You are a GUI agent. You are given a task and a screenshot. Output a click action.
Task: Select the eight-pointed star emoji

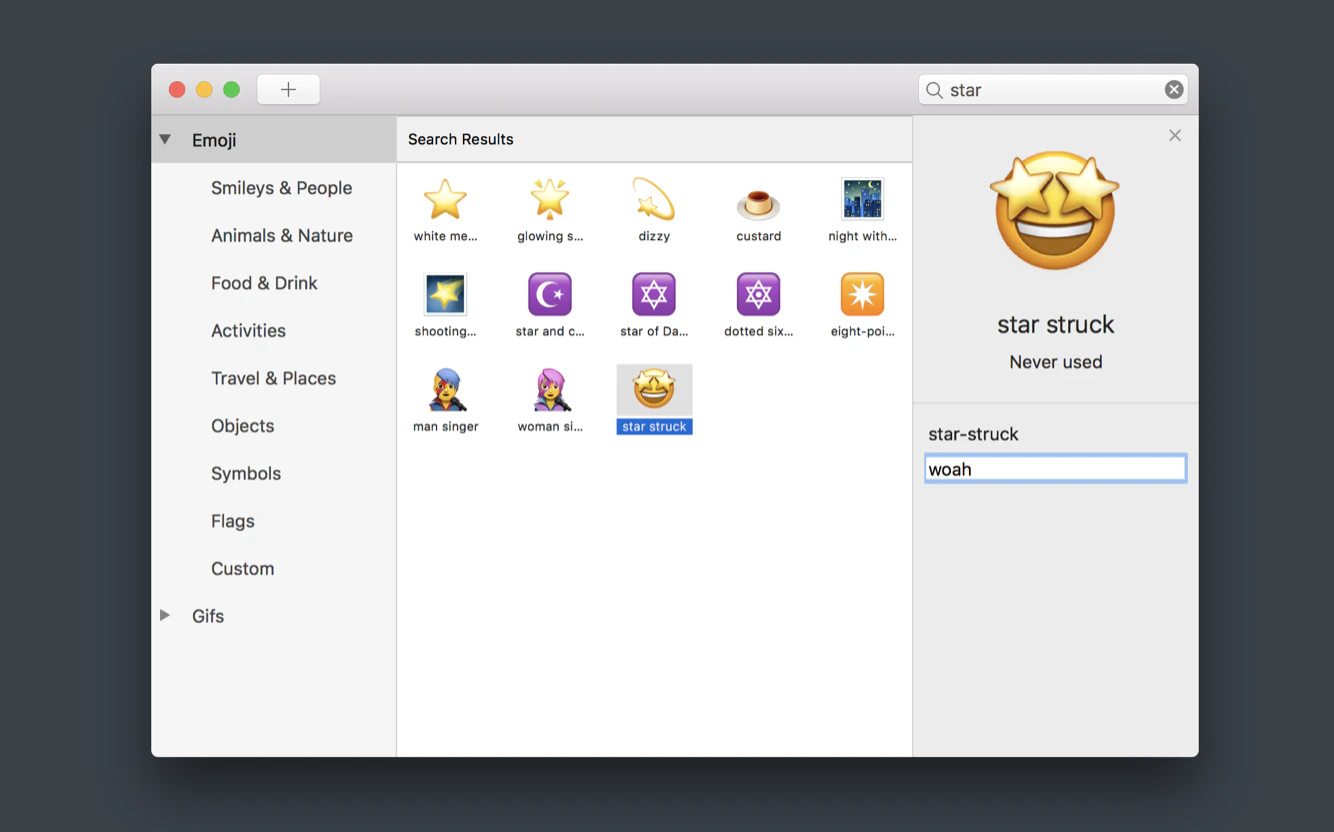[862, 295]
